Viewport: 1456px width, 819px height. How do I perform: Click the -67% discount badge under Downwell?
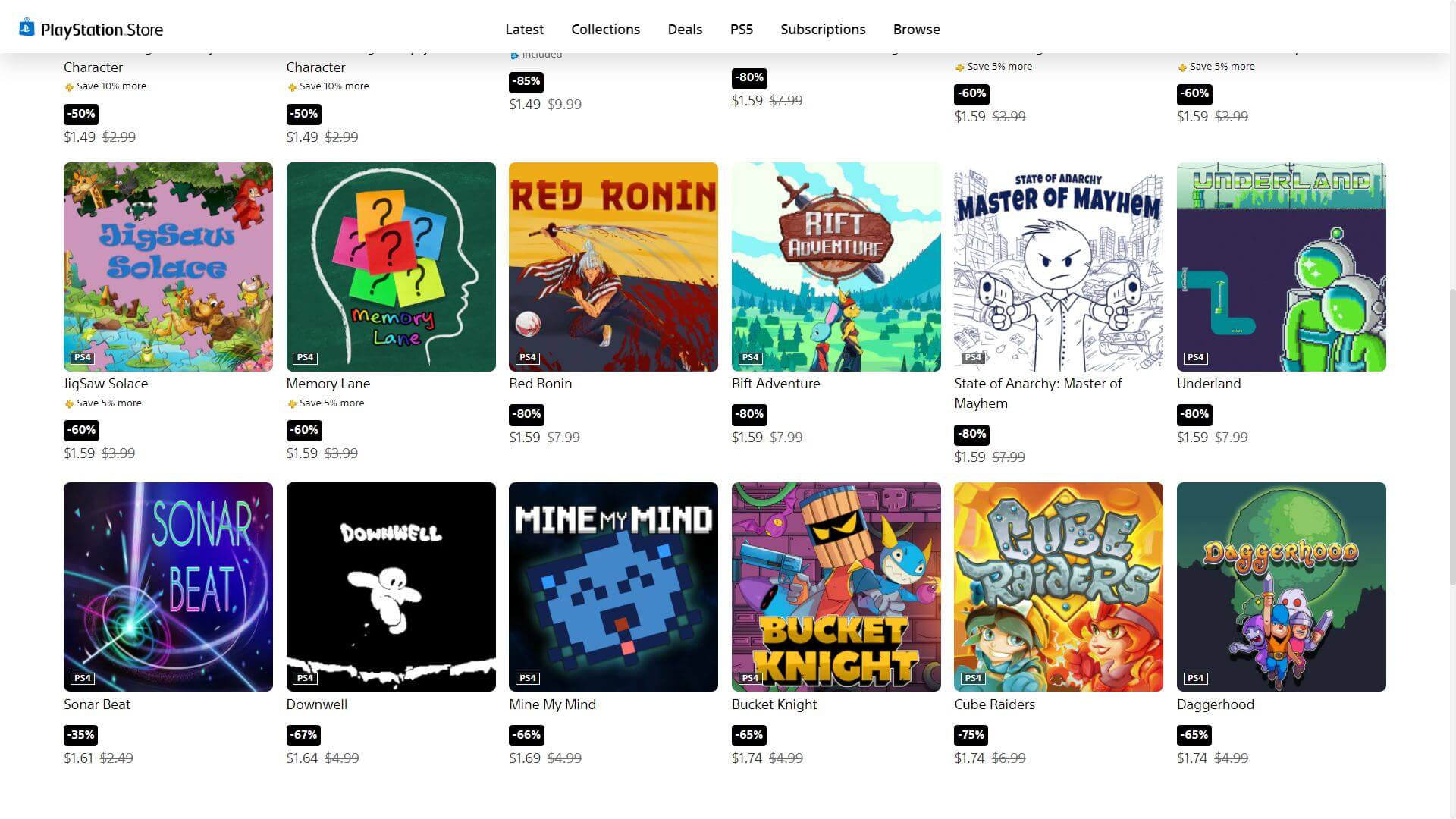304,735
